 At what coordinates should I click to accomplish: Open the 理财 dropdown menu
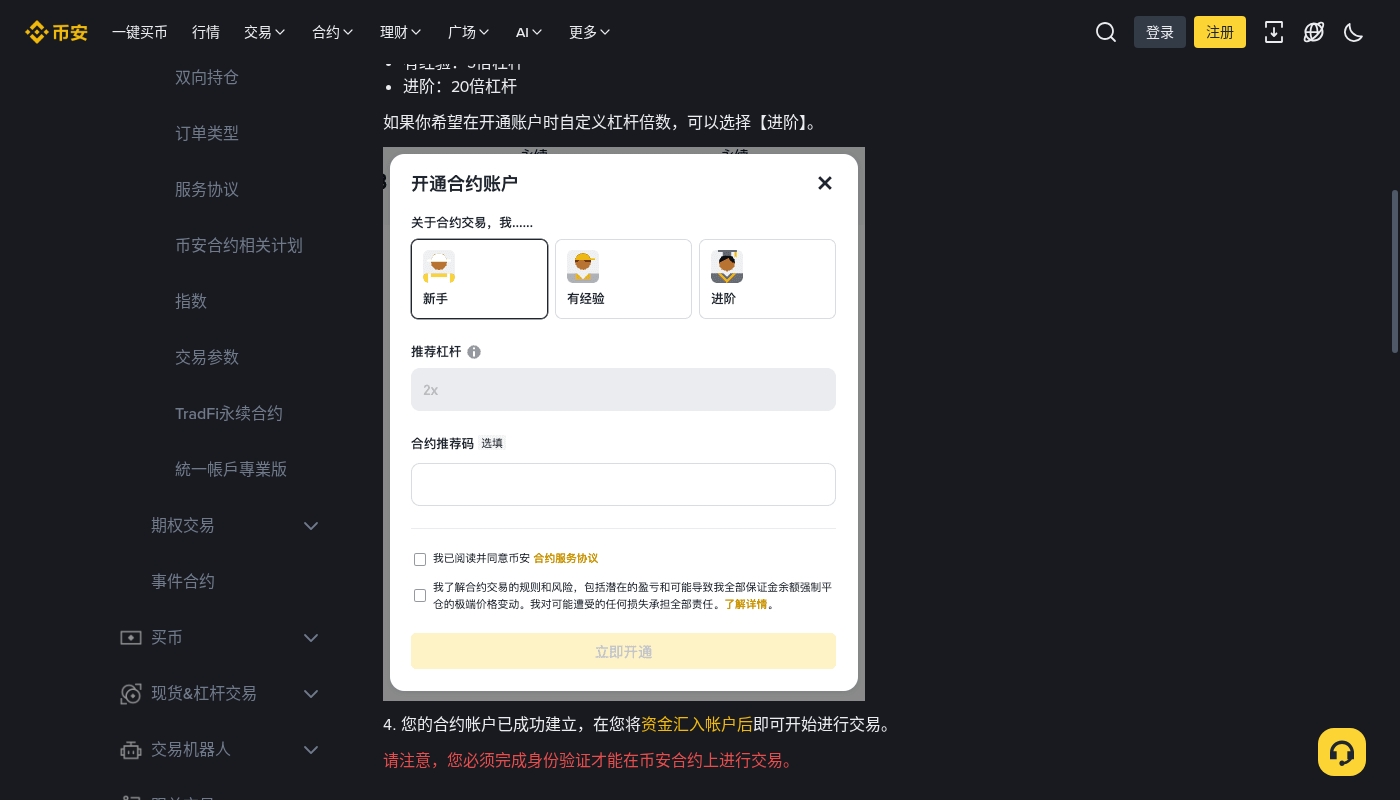(x=401, y=32)
